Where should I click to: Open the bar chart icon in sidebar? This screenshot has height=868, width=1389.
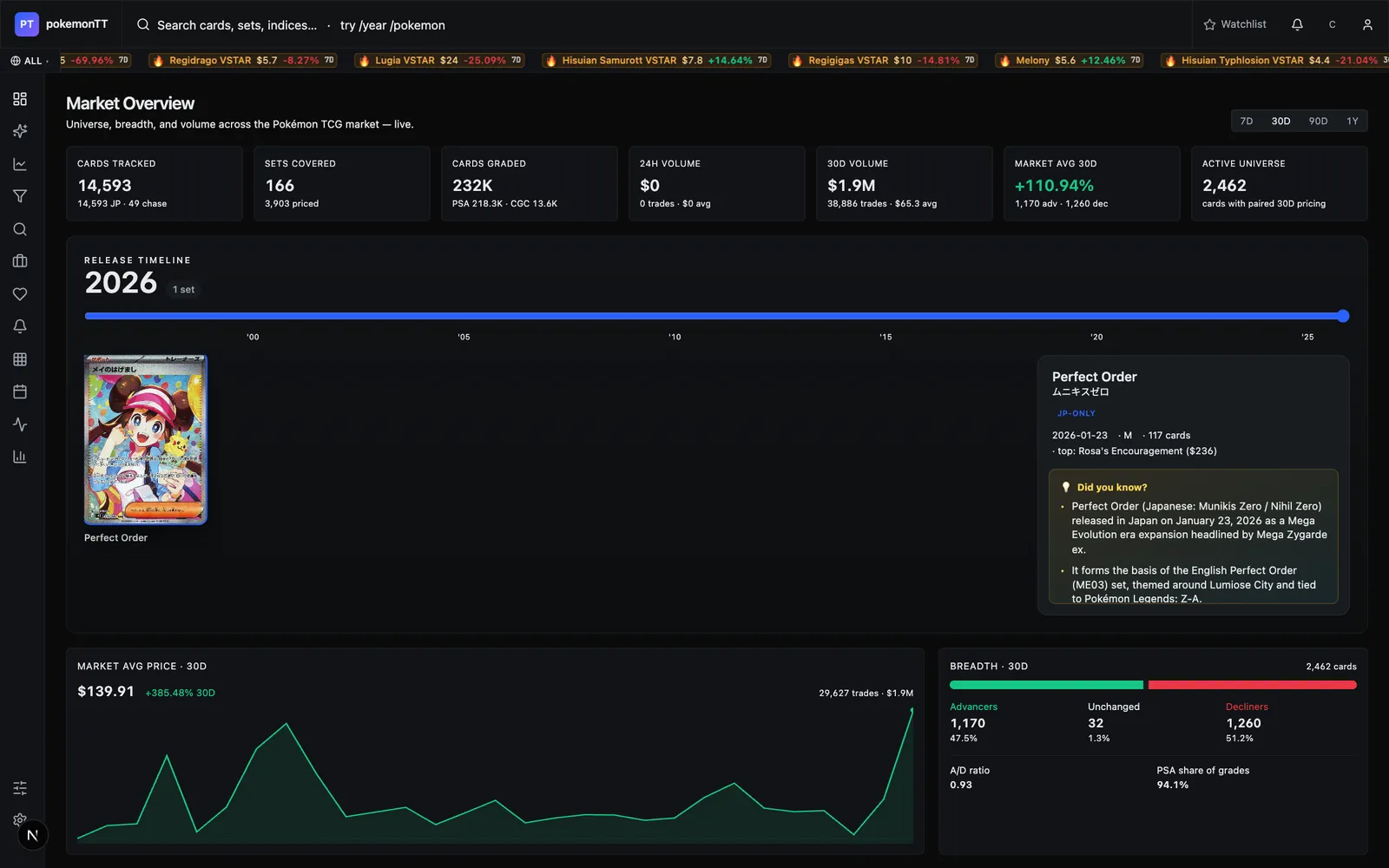(x=20, y=457)
